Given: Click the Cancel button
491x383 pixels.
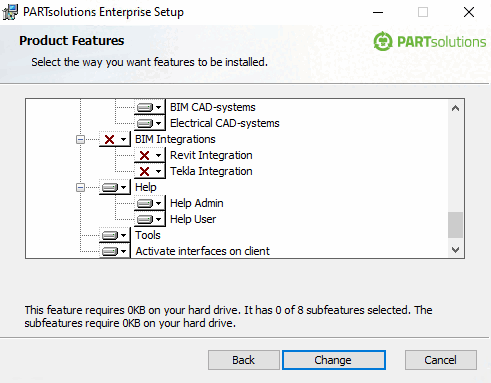Looking at the screenshot, I should pos(441,360).
